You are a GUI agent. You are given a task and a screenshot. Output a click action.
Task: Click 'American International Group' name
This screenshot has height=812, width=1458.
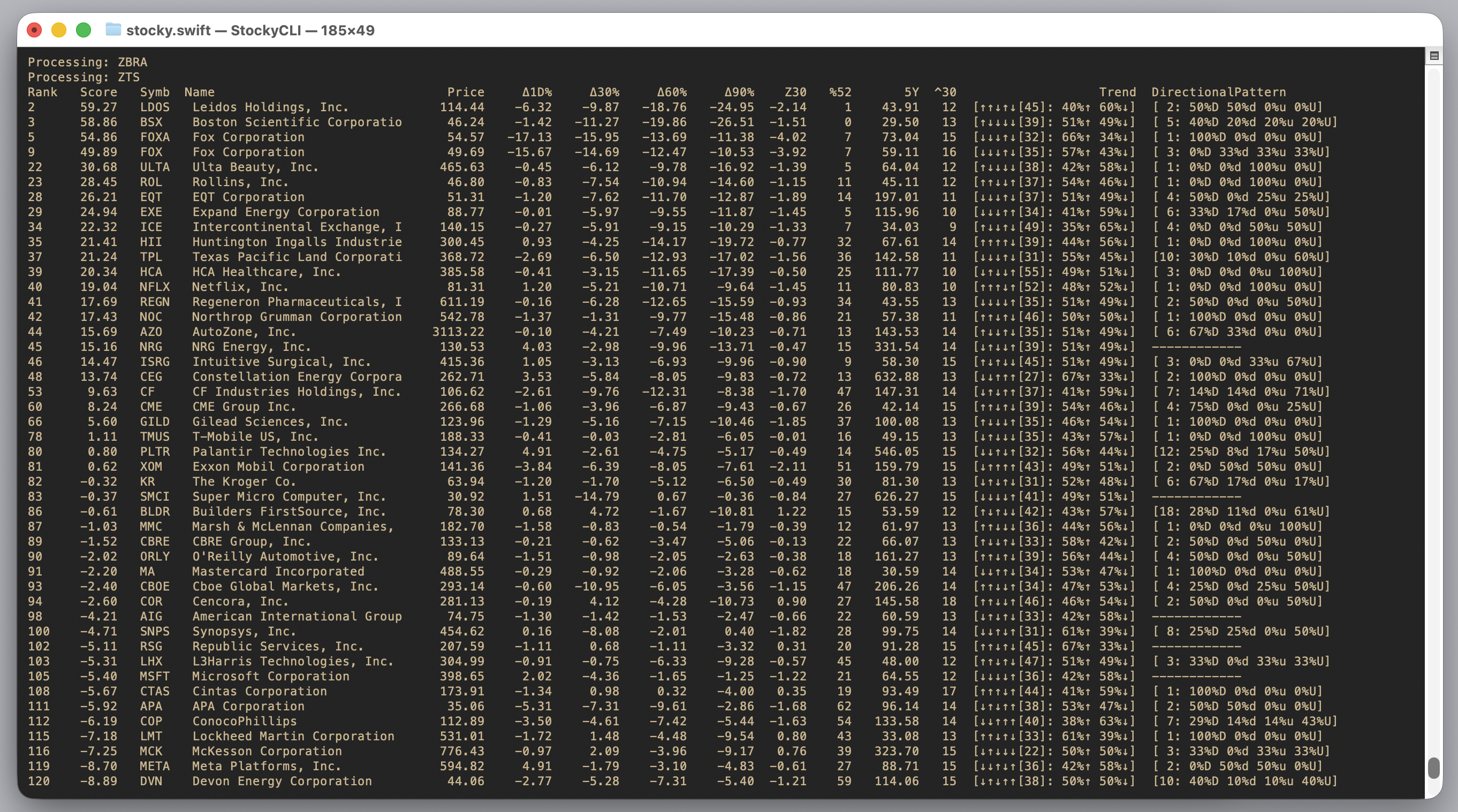tap(297, 616)
